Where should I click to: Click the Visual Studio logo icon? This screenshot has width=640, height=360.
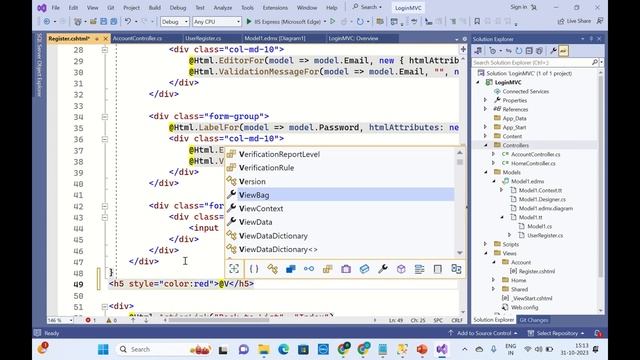tap(42, 7)
